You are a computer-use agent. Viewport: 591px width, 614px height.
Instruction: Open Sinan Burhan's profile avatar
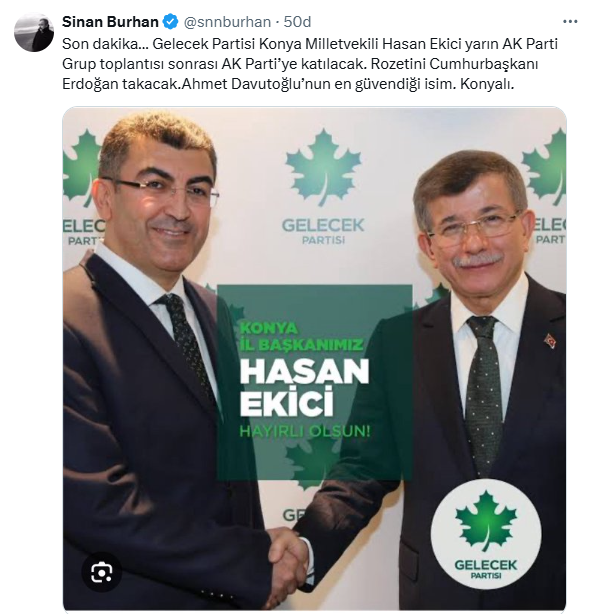34,33
